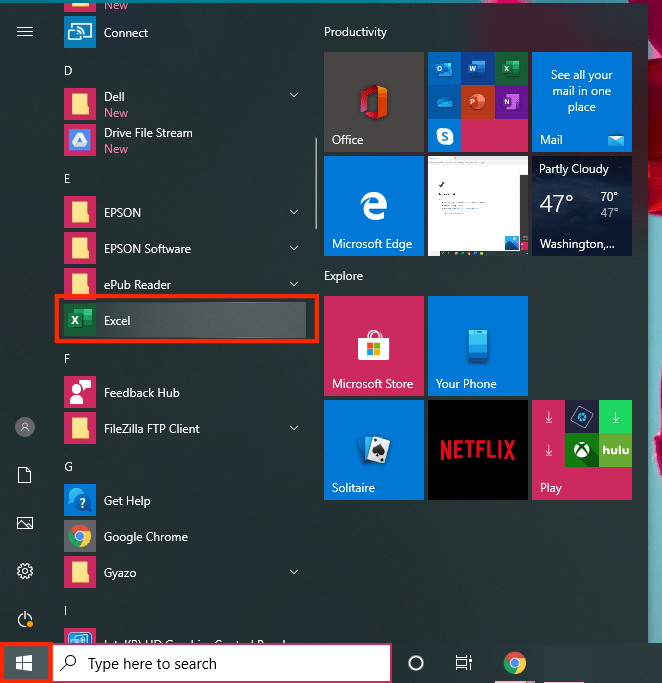Expand the EPSON Software folder chevron
This screenshot has width=662, height=683.
[294, 248]
